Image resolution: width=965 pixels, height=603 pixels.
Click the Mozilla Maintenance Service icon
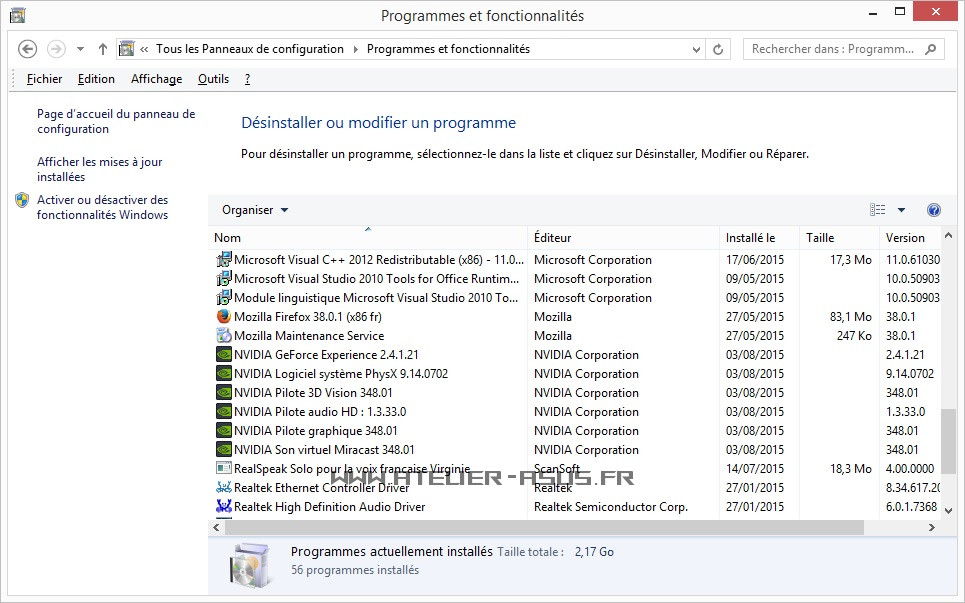pos(224,336)
